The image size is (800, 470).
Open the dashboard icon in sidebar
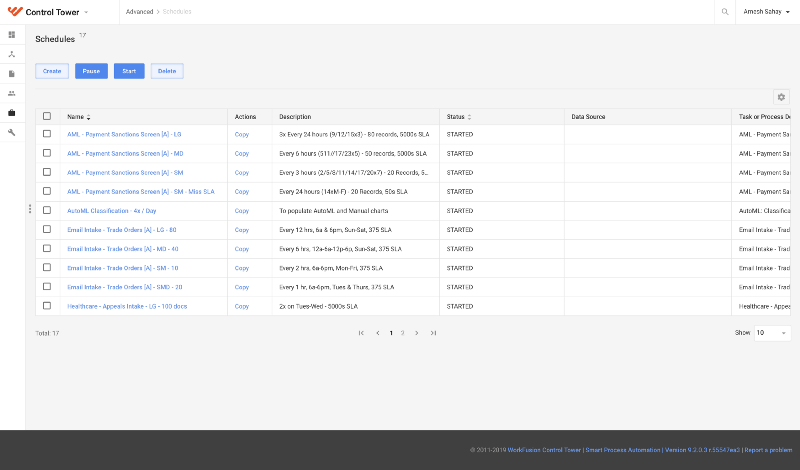(x=12, y=35)
